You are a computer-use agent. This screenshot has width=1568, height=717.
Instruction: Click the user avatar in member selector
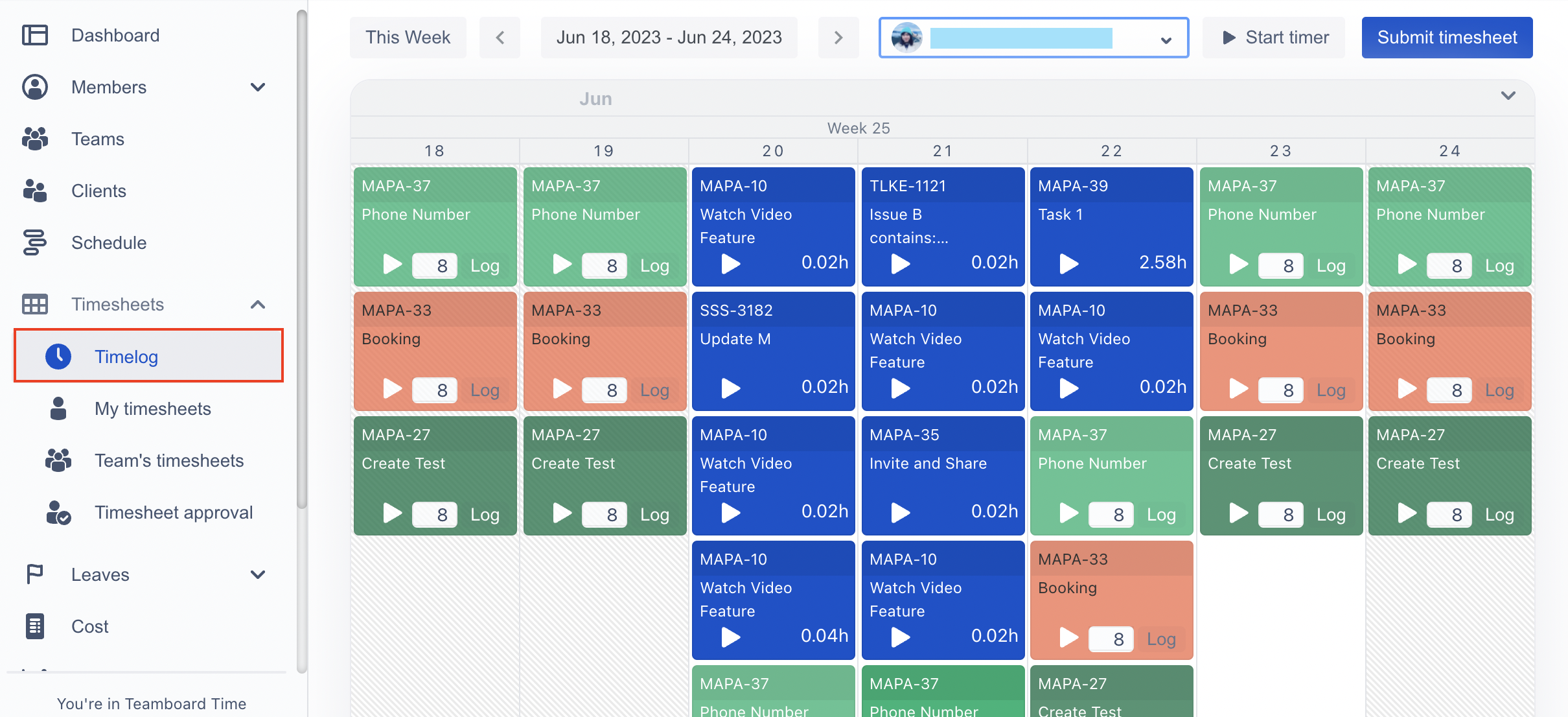907,38
